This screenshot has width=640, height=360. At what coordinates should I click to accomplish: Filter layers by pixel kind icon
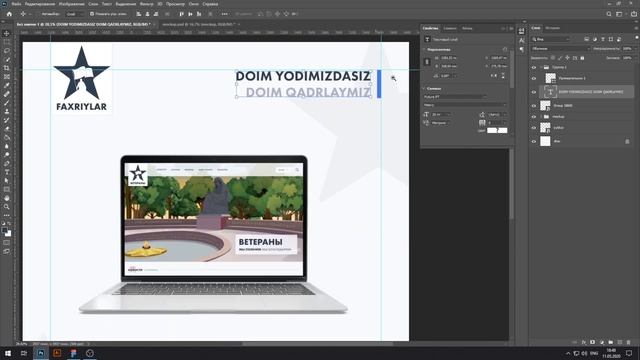pyautogui.click(x=587, y=39)
